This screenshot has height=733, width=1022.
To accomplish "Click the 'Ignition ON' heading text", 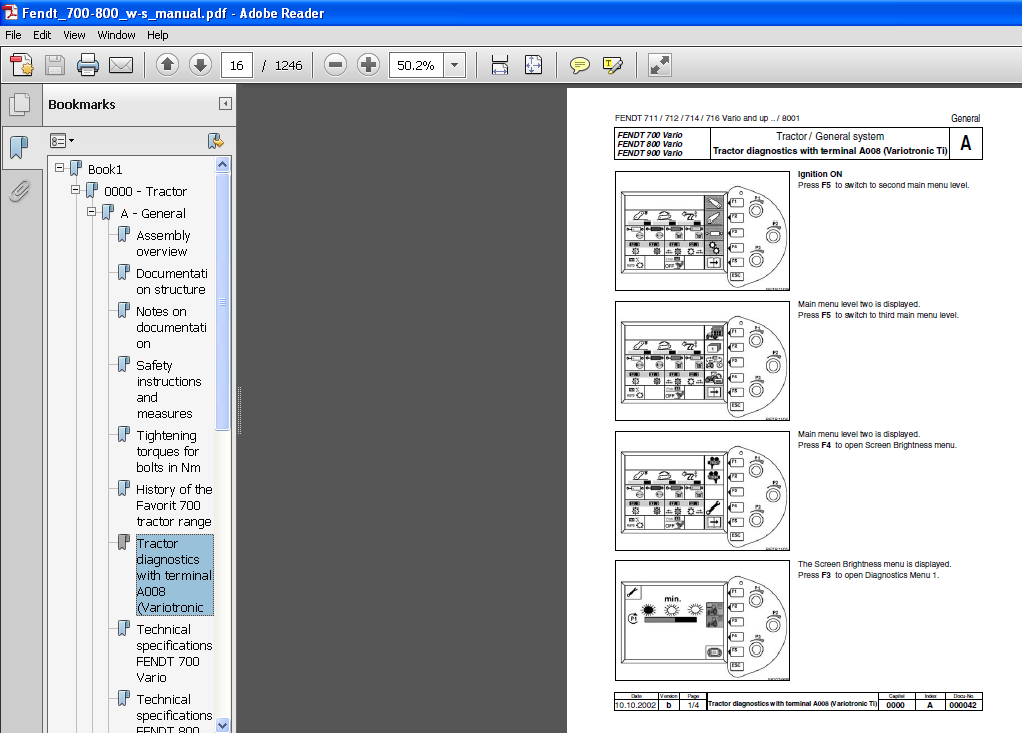I will tap(820, 174).
